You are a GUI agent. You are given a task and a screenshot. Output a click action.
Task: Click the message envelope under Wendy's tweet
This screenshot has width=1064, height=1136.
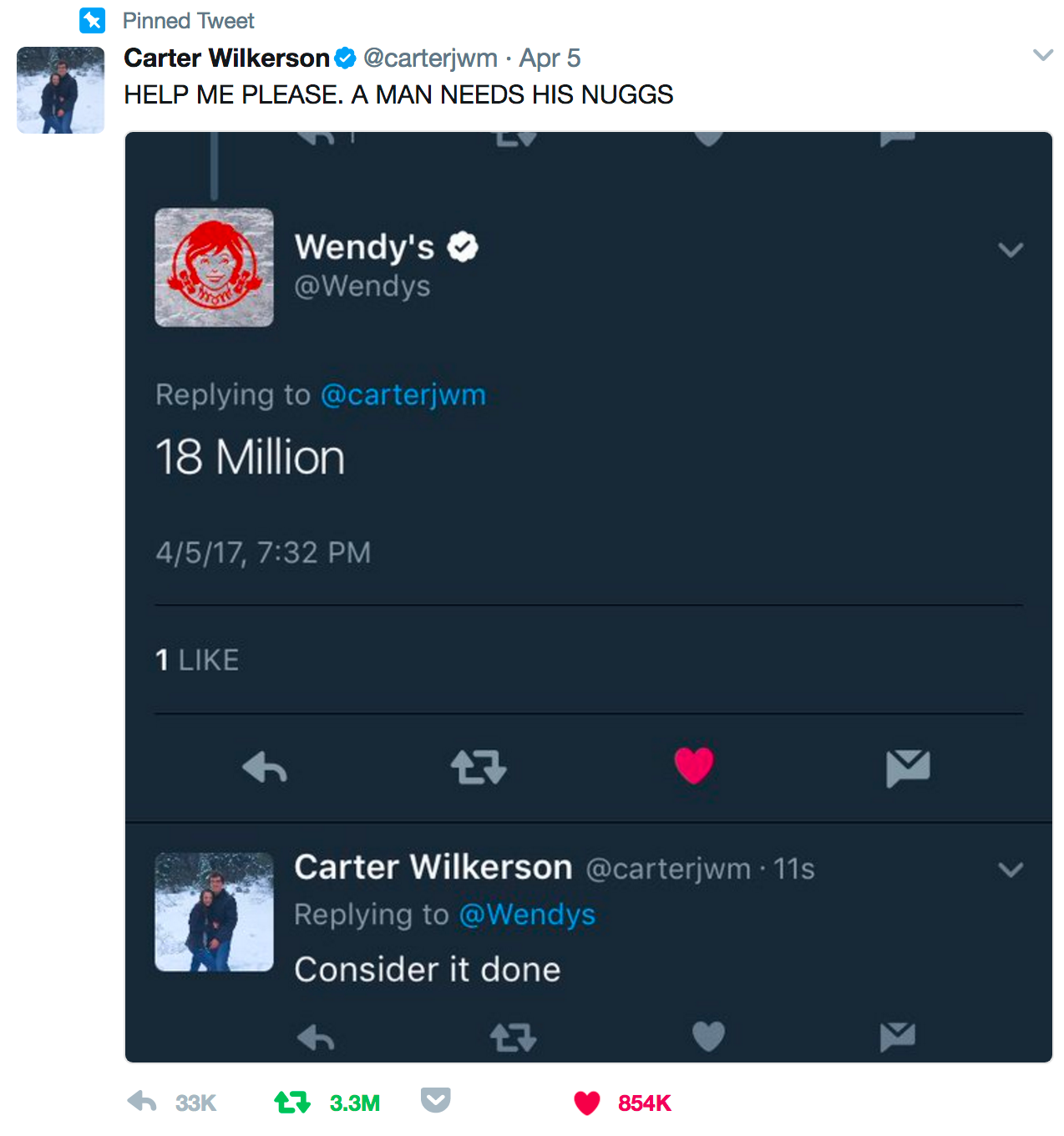[908, 768]
